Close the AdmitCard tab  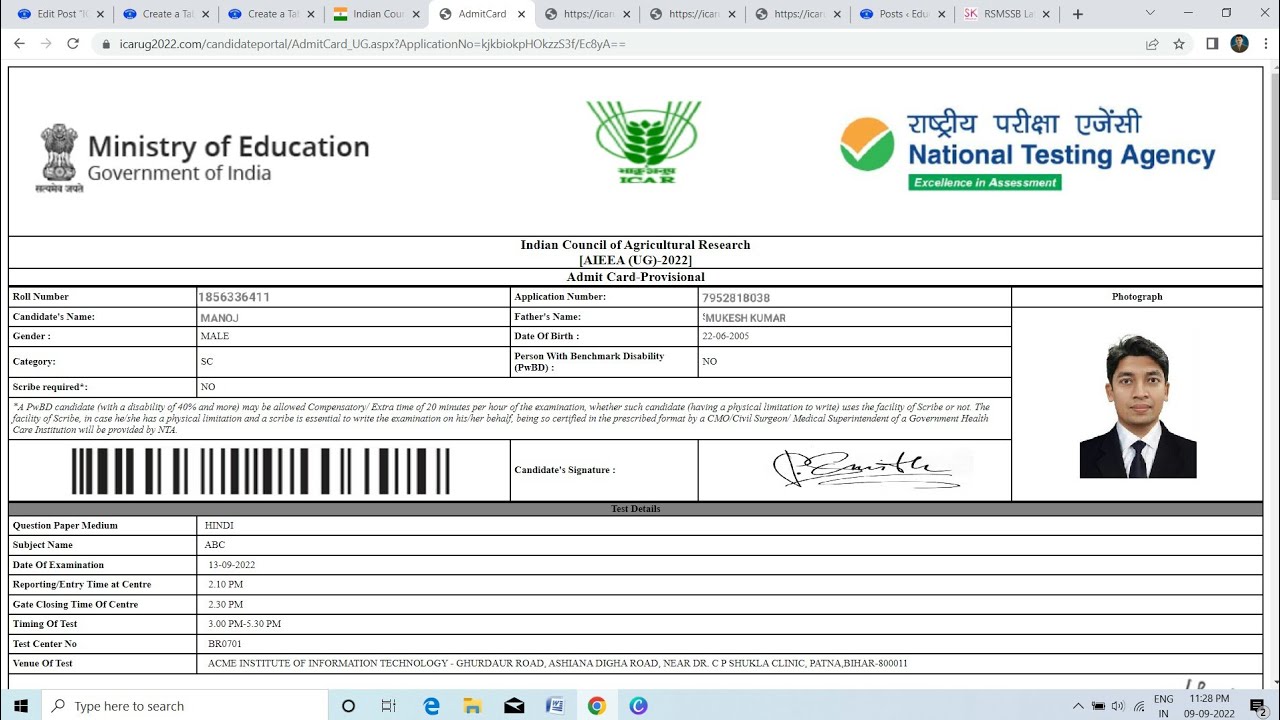521,14
